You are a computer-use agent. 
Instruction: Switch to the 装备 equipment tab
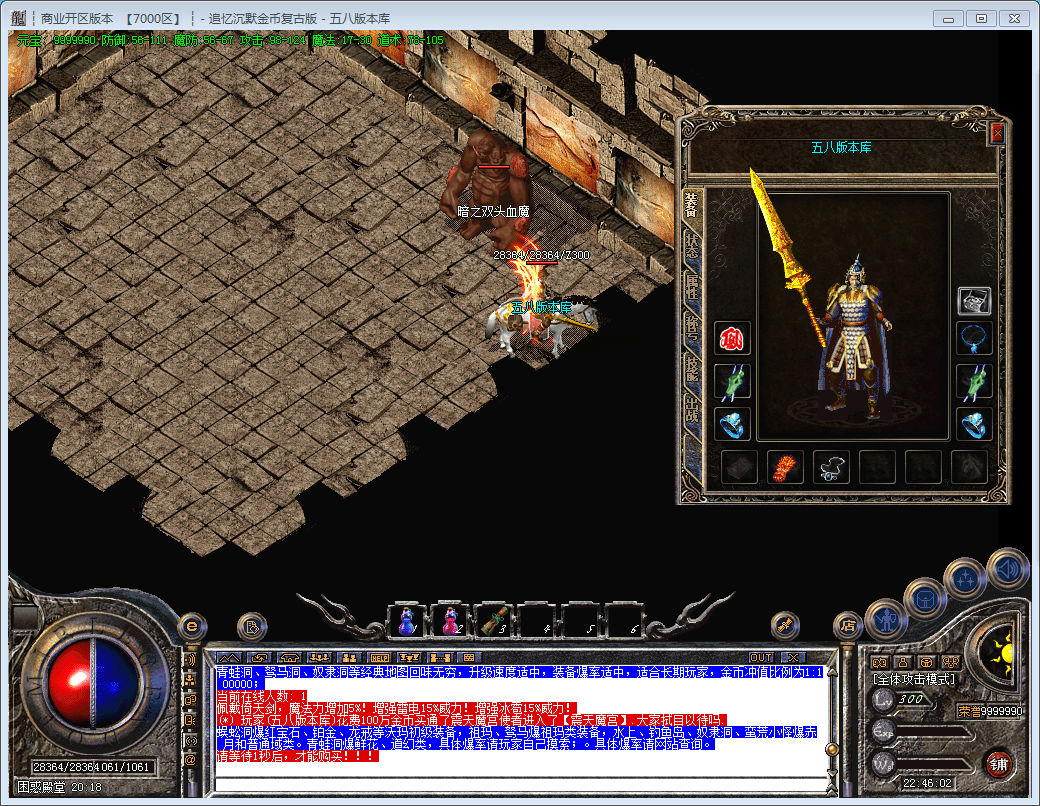pos(692,205)
